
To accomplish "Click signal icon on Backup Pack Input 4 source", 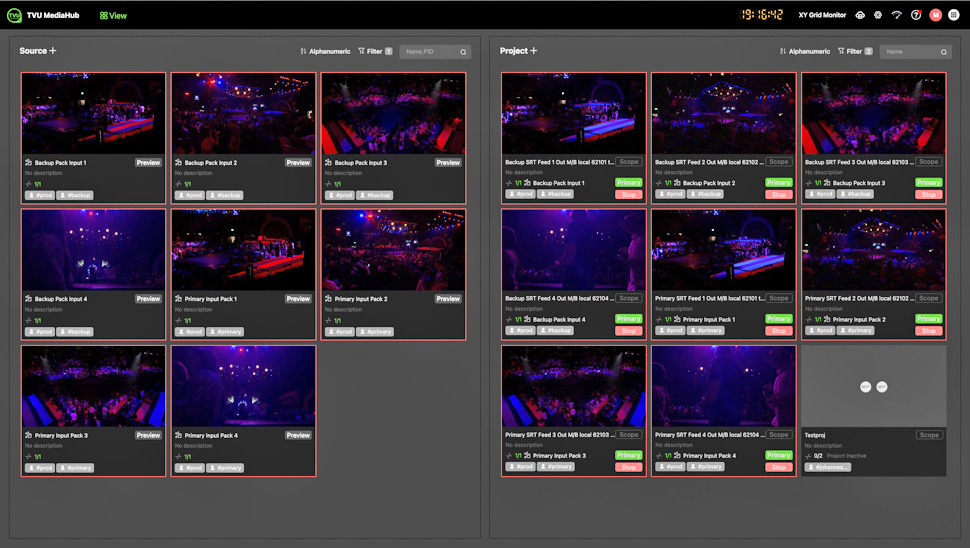I will 28,320.
